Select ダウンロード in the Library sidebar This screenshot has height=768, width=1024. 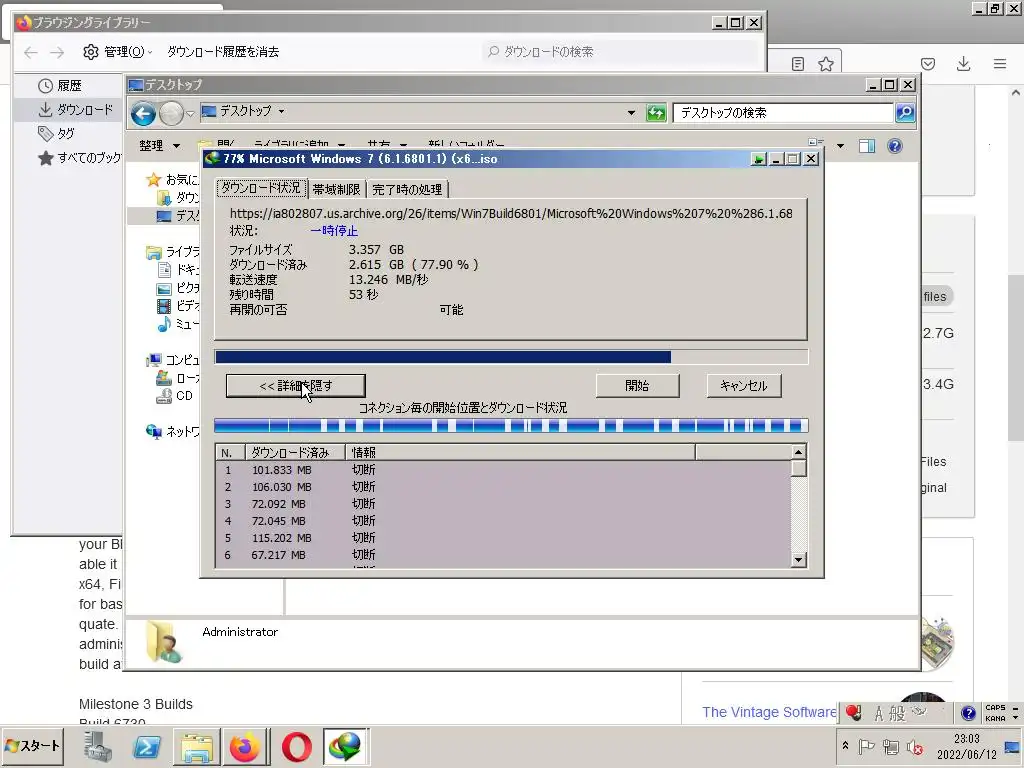[76, 110]
